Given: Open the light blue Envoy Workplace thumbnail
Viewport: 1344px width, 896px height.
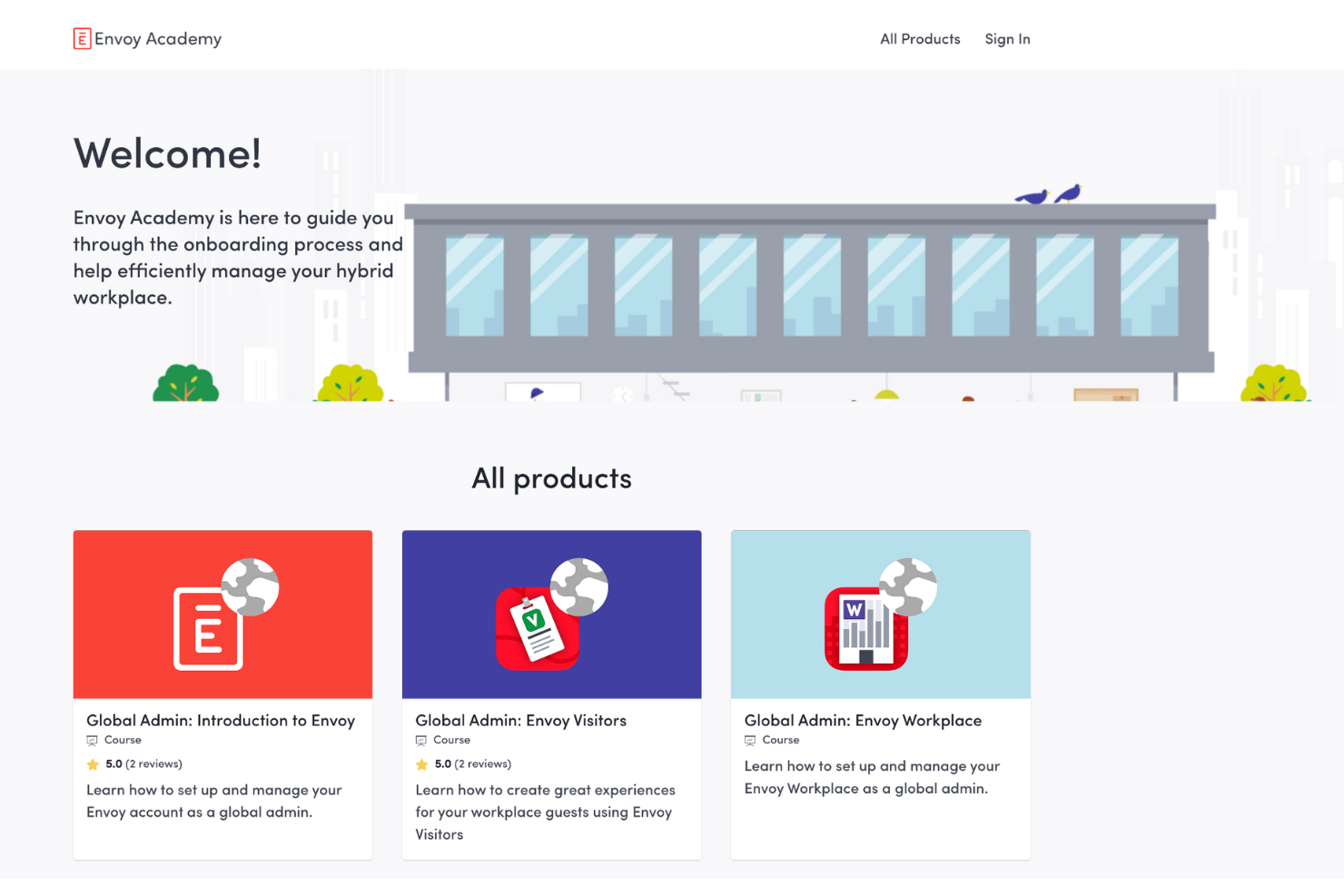Looking at the screenshot, I should pos(880,615).
